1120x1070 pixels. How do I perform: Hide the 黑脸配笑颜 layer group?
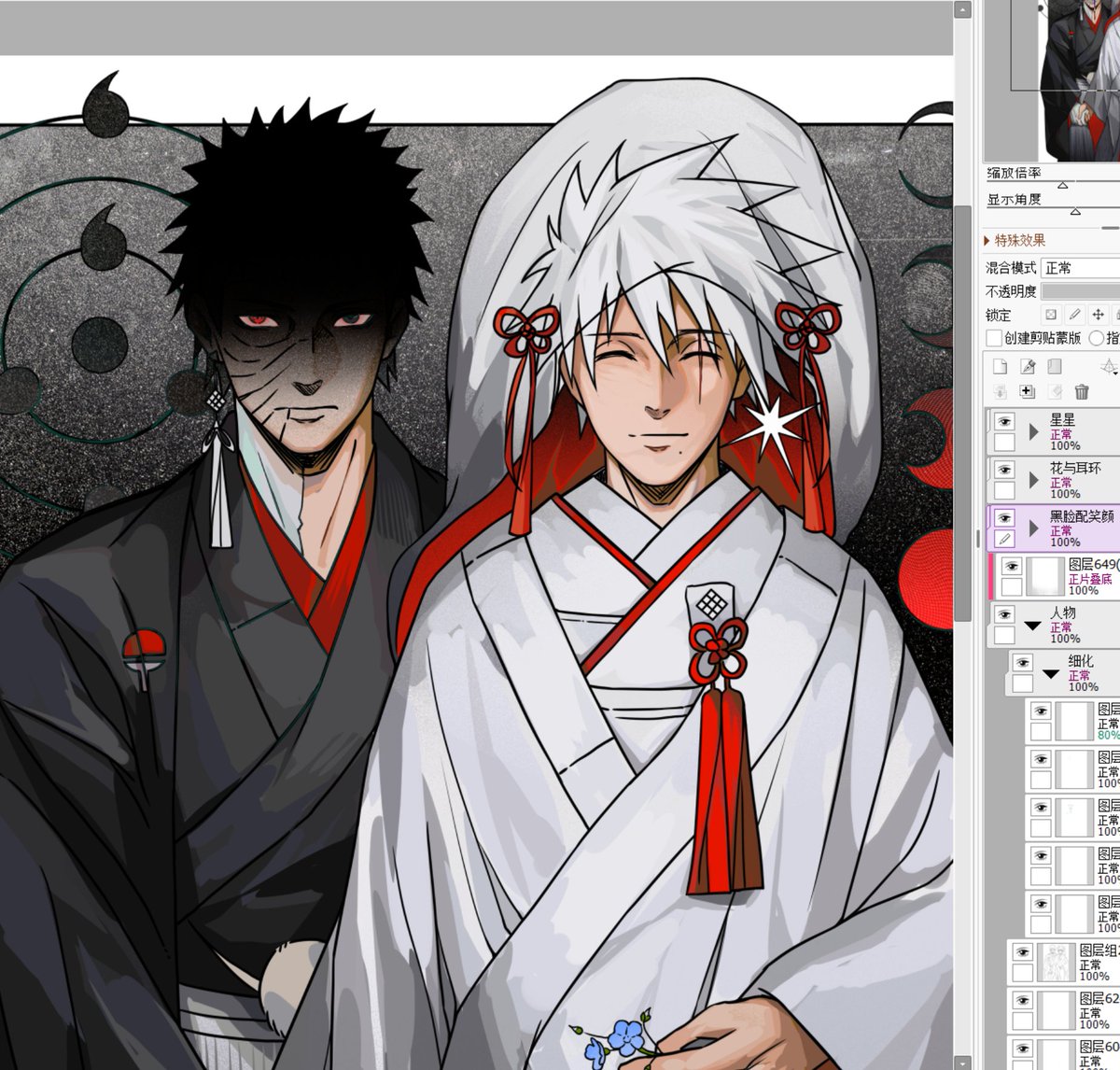[x=1004, y=518]
